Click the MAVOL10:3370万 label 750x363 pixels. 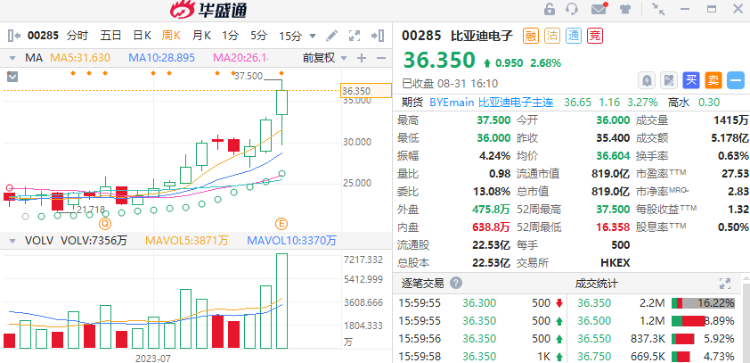[292, 241]
